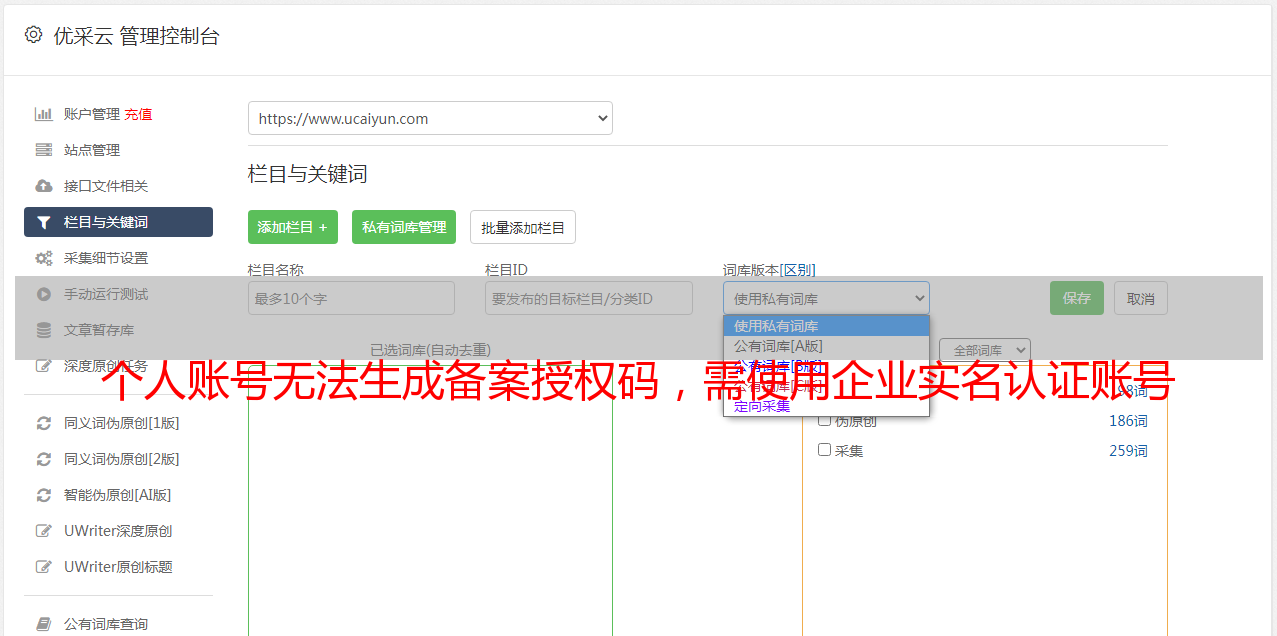Screen dimensions: 1277x636
Task: Click the 取消 button
Action: coord(1141,298)
